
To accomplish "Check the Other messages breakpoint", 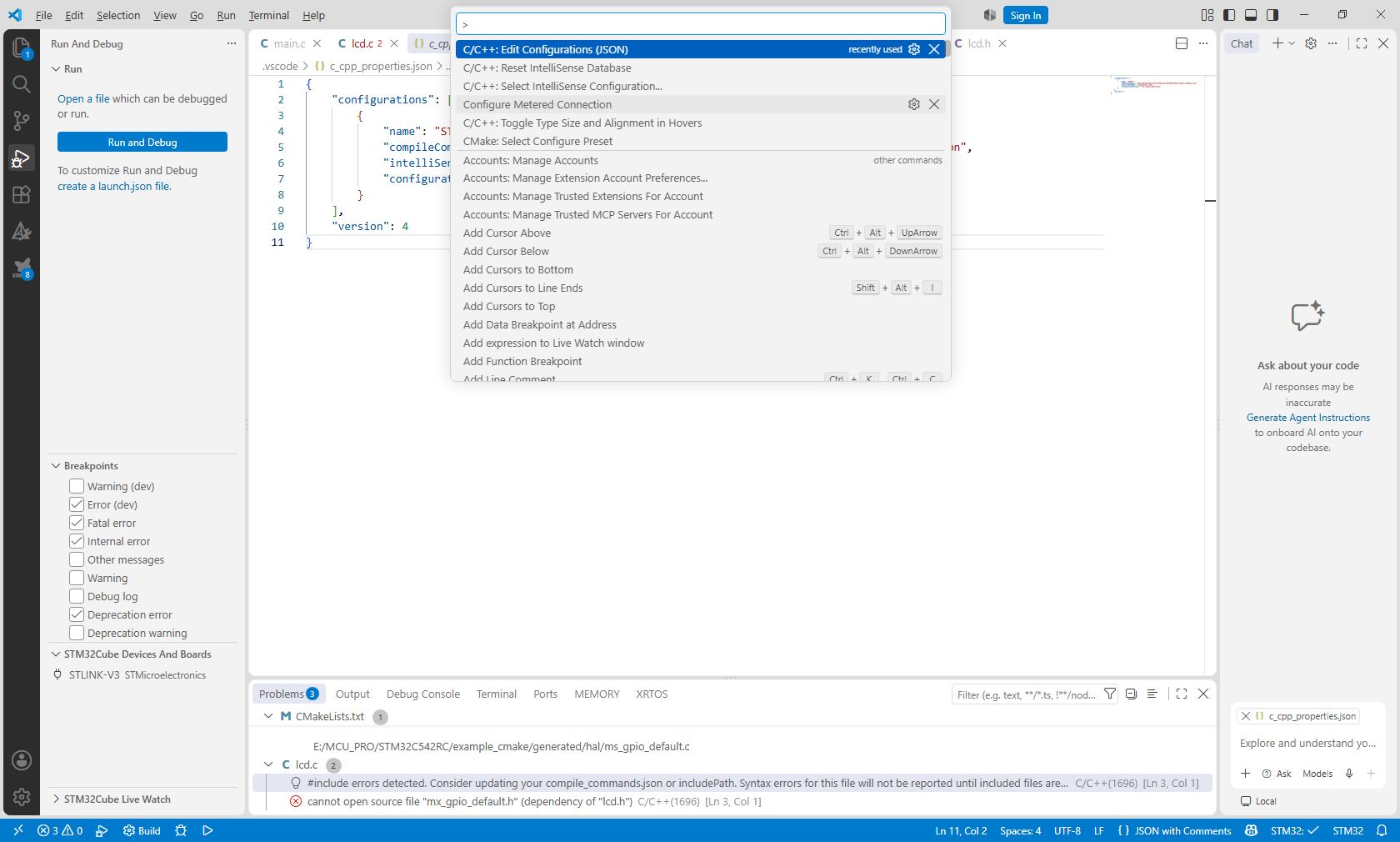I will tap(77, 559).
